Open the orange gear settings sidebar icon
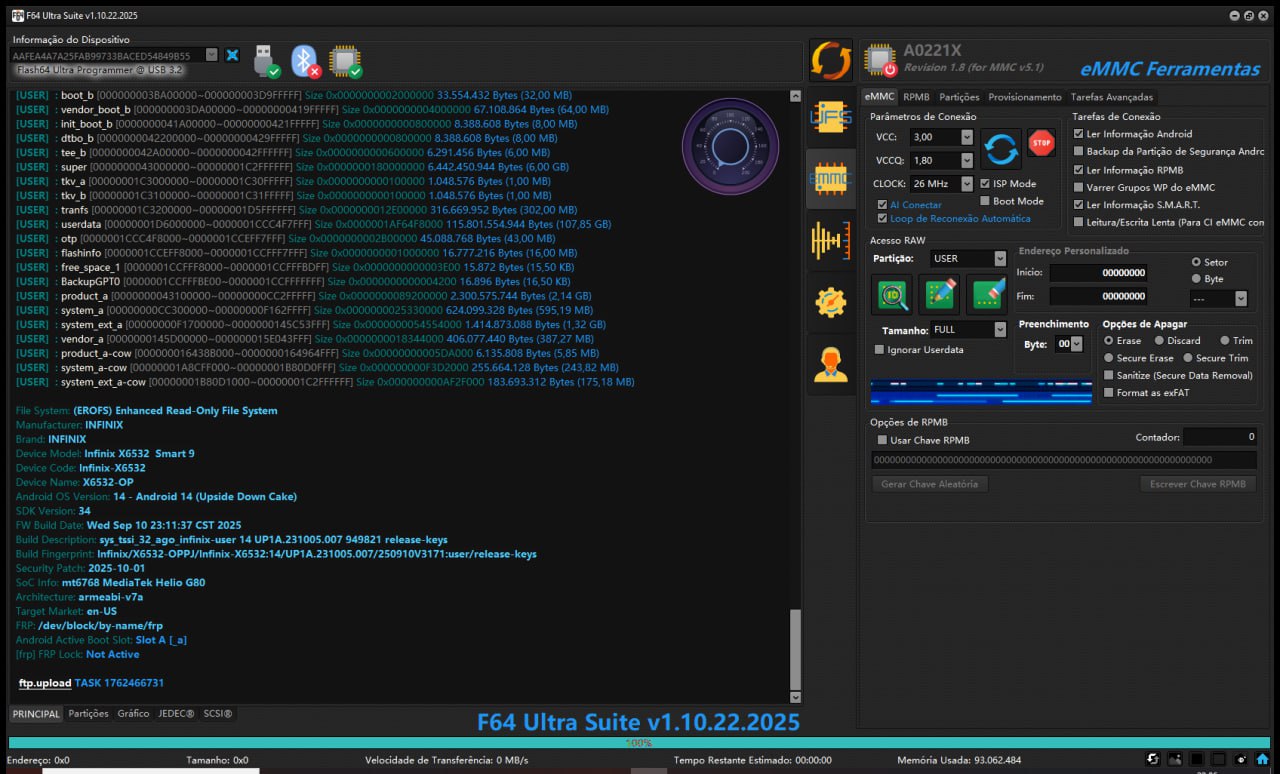Screen dimensions: 1280x774 coord(831,301)
